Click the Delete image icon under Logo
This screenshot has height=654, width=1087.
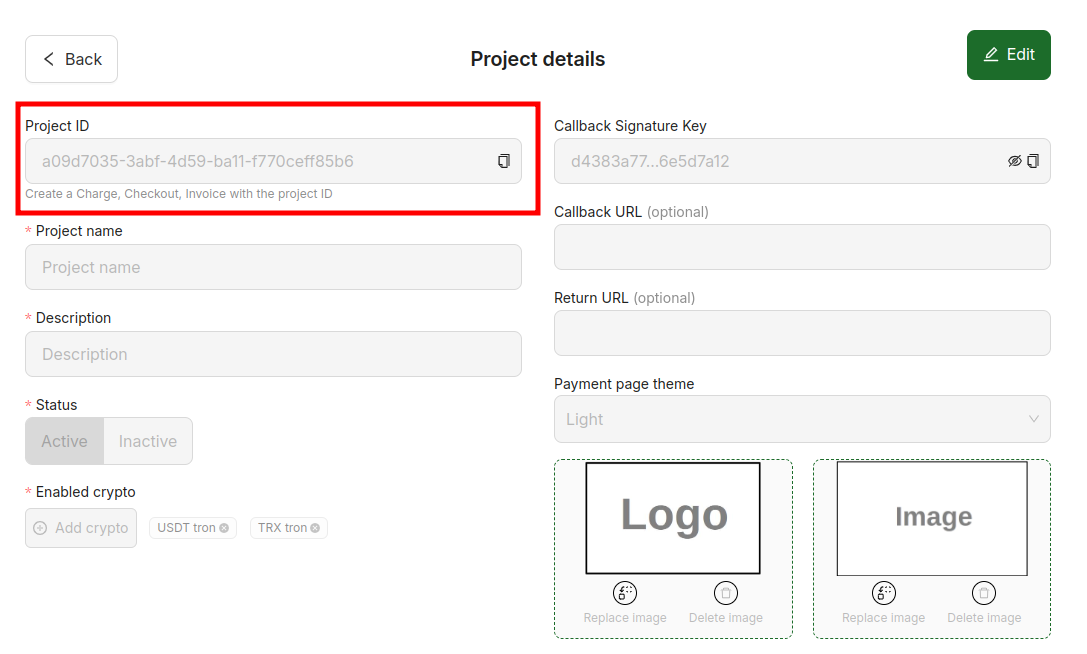726,593
